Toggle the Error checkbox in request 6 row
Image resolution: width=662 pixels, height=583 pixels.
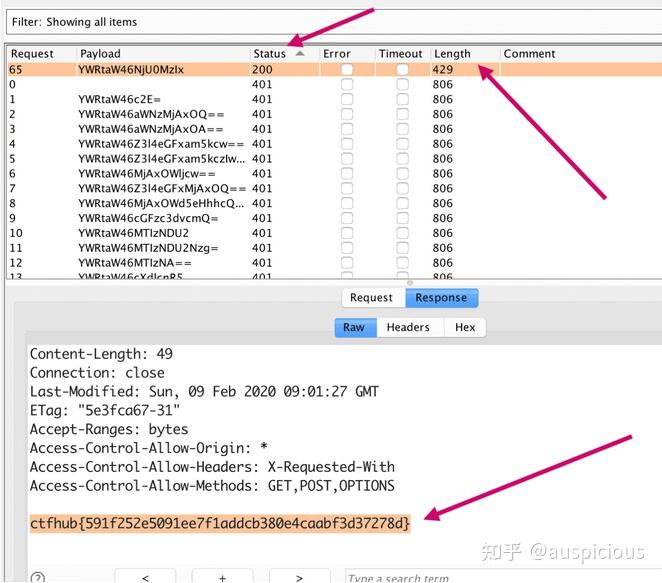click(x=347, y=174)
